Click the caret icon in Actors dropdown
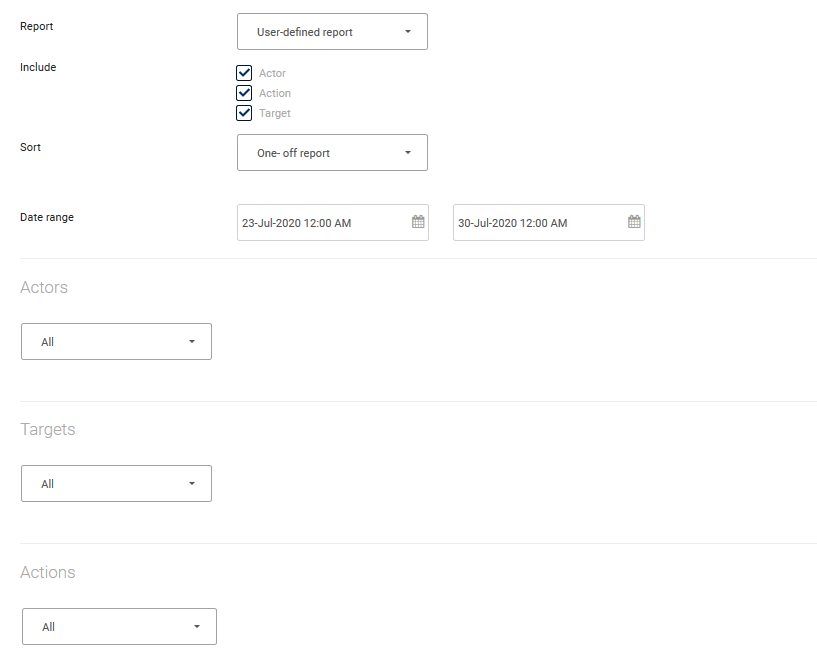The height and width of the screenshot is (664, 817). [192, 342]
